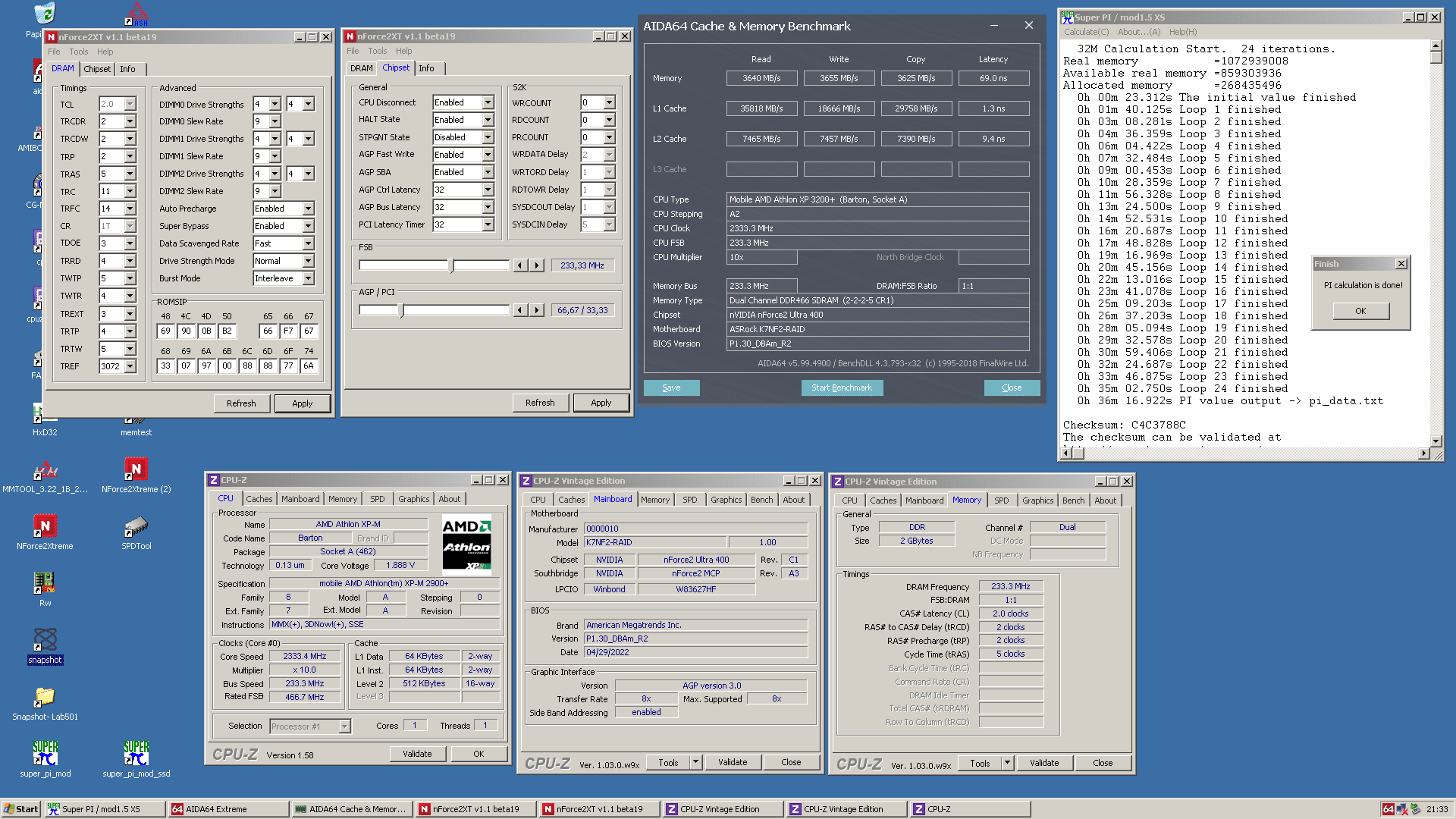The image size is (1456, 819).
Task: Nudge FSB slider left with arrow button
Action: click(x=519, y=265)
